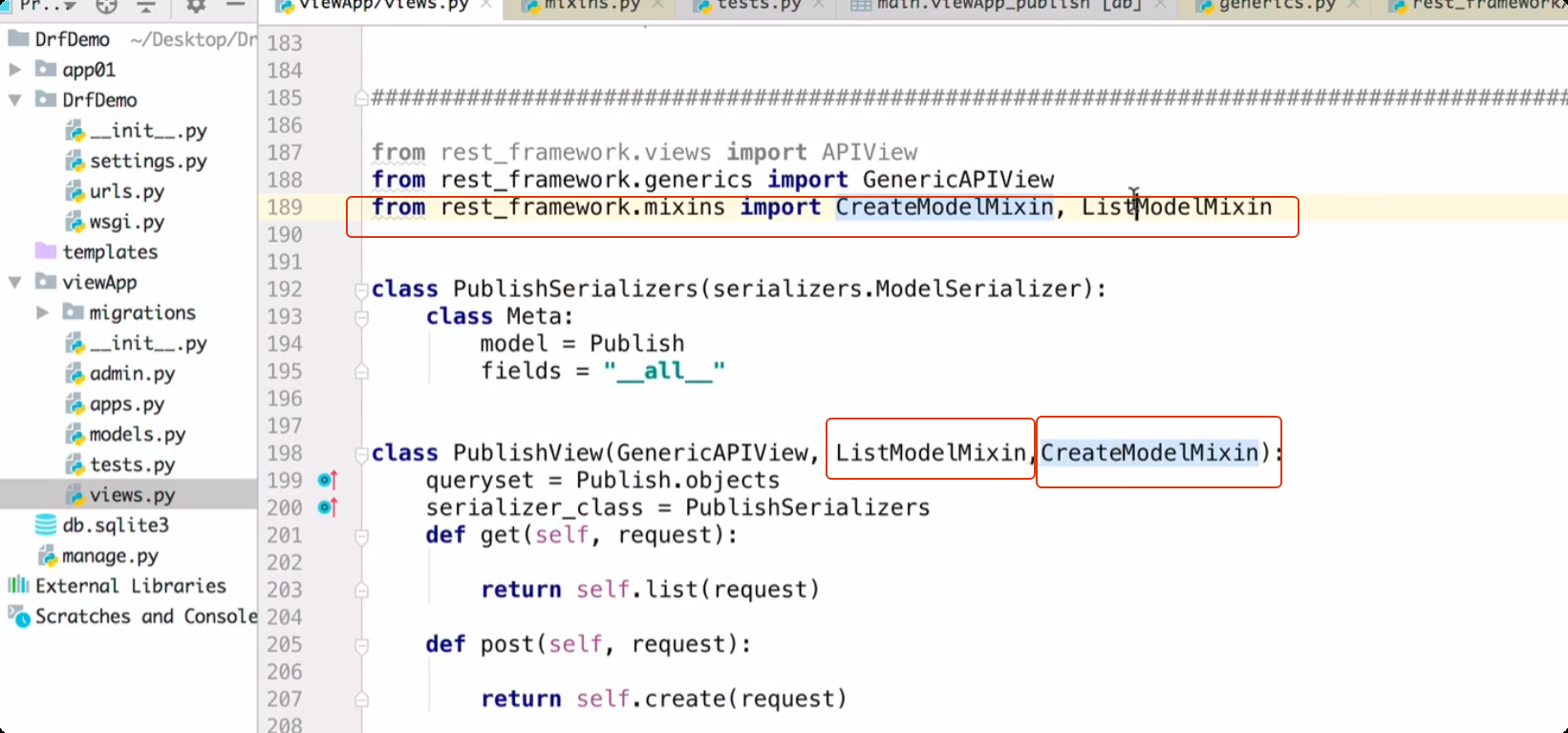Click the urls.py Python file icon

click(x=75, y=191)
